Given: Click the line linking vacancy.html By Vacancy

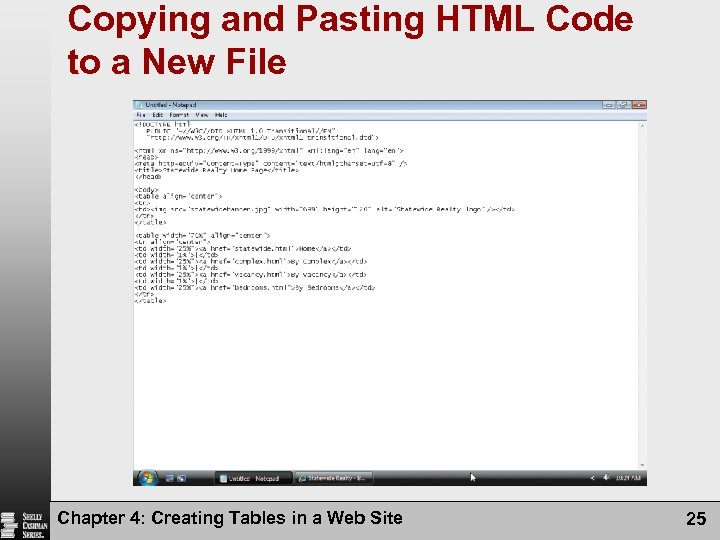Looking at the screenshot, I should [x=250, y=275].
